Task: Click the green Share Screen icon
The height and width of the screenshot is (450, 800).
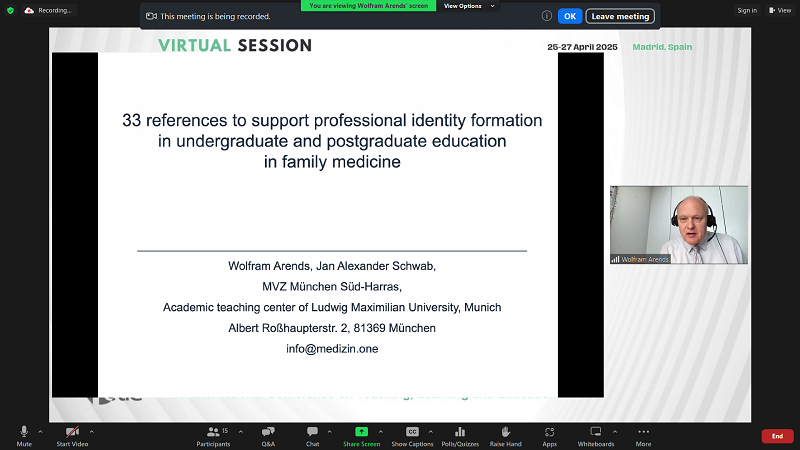Action: (x=361, y=432)
